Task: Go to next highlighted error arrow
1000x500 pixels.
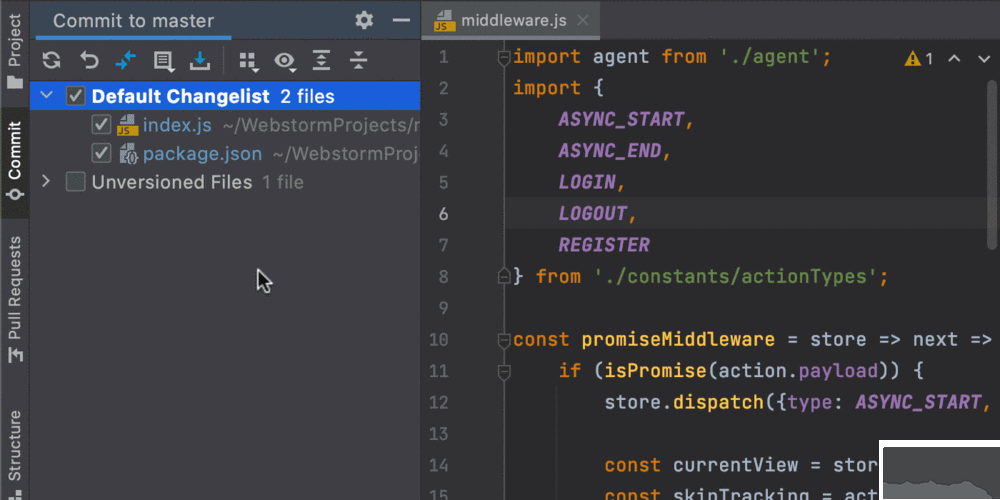Action: pos(984,59)
